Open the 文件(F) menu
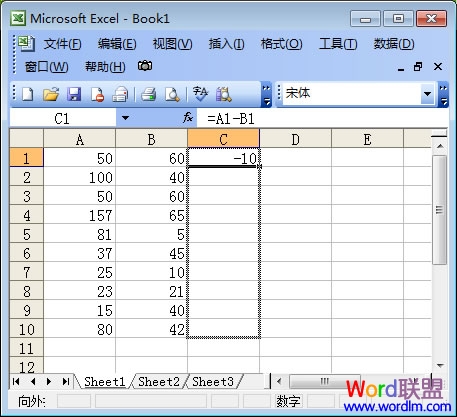This screenshot has width=457, height=417. pyautogui.click(x=62, y=44)
